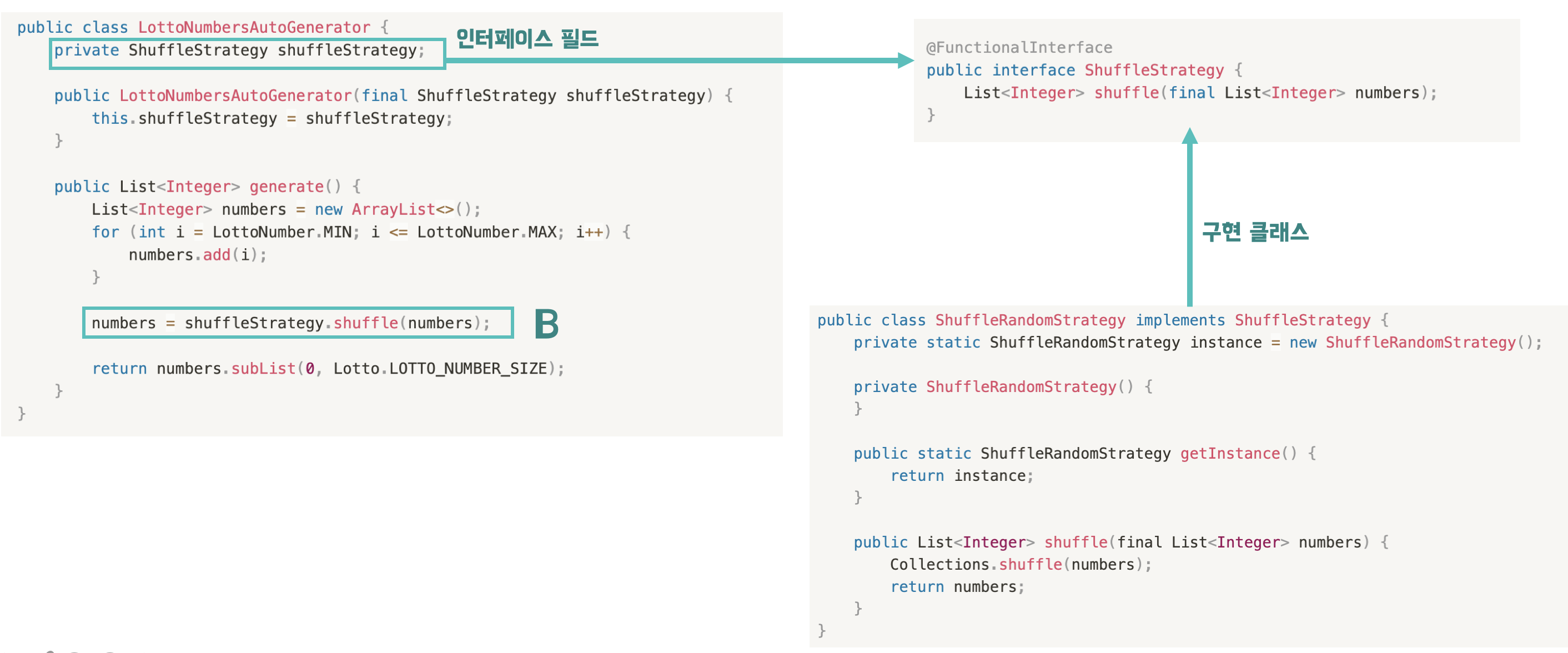Click the highlighted shuffleStrategy.shuffle(numbers) line box
Screen dimensions: 1568x653
click(x=297, y=323)
